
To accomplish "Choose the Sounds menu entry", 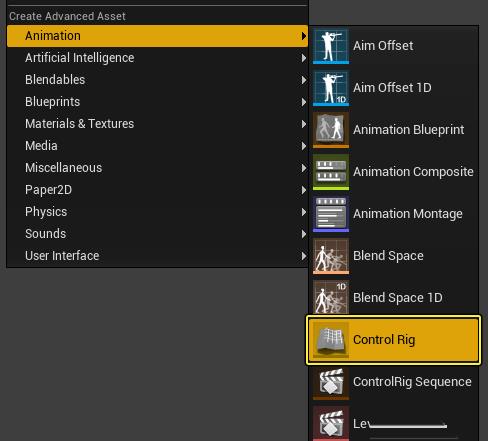I will [x=157, y=234].
